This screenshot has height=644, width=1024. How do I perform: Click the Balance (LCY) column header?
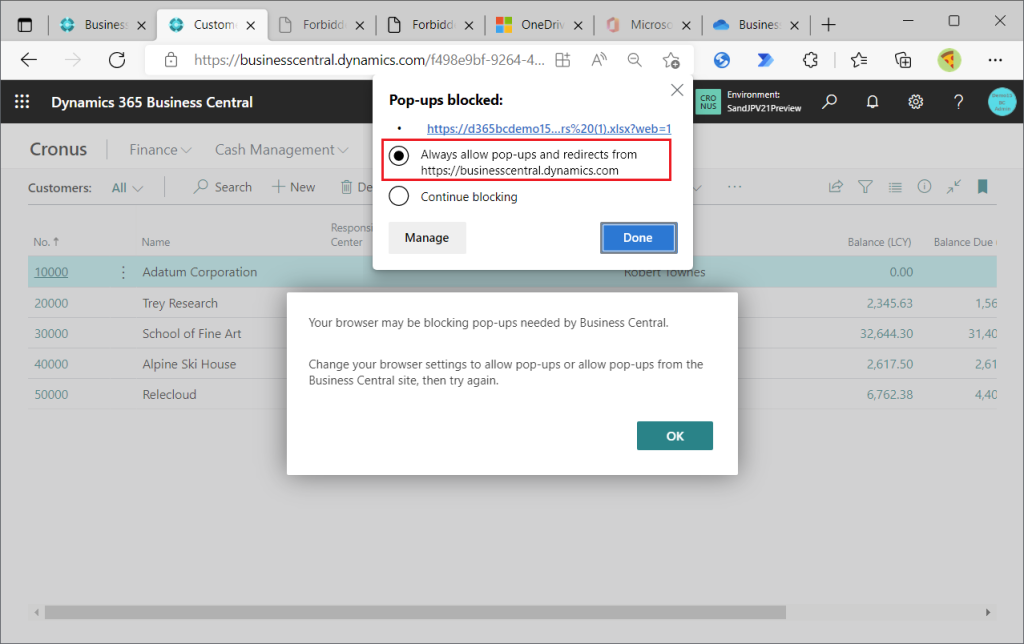879,242
